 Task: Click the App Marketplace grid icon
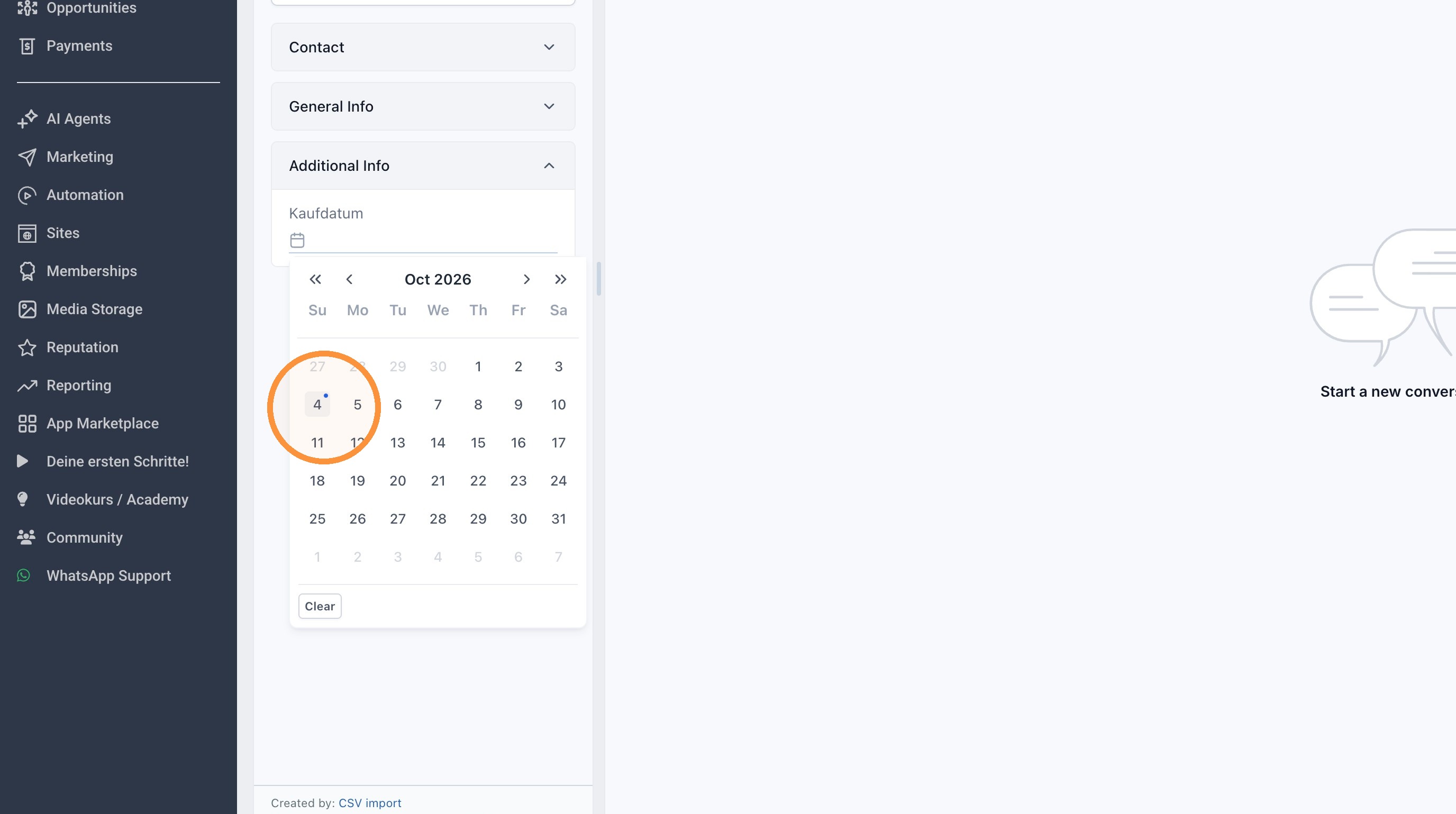pyautogui.click(x=27, y=424)
